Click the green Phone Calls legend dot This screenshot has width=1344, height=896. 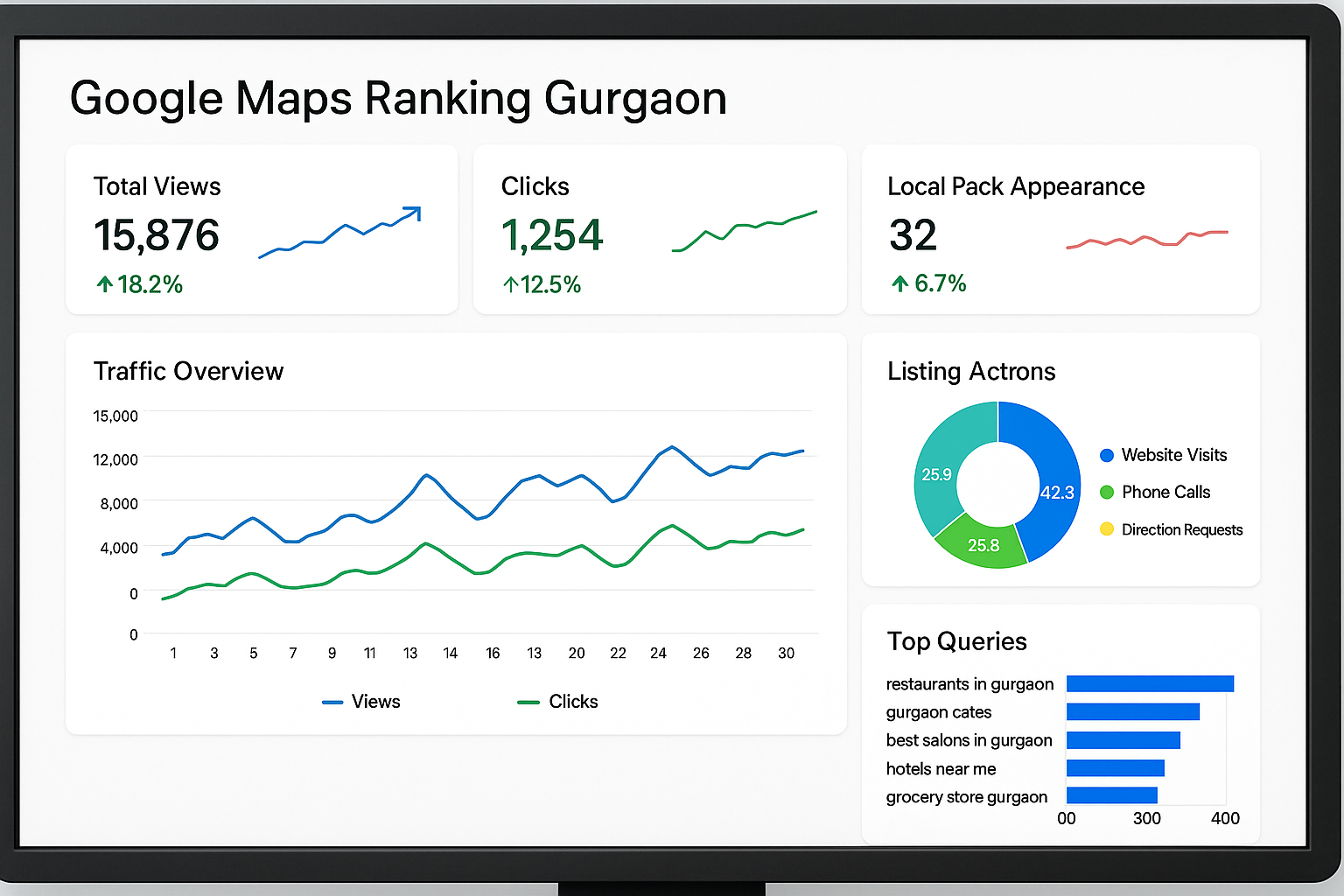(1107, 493)
